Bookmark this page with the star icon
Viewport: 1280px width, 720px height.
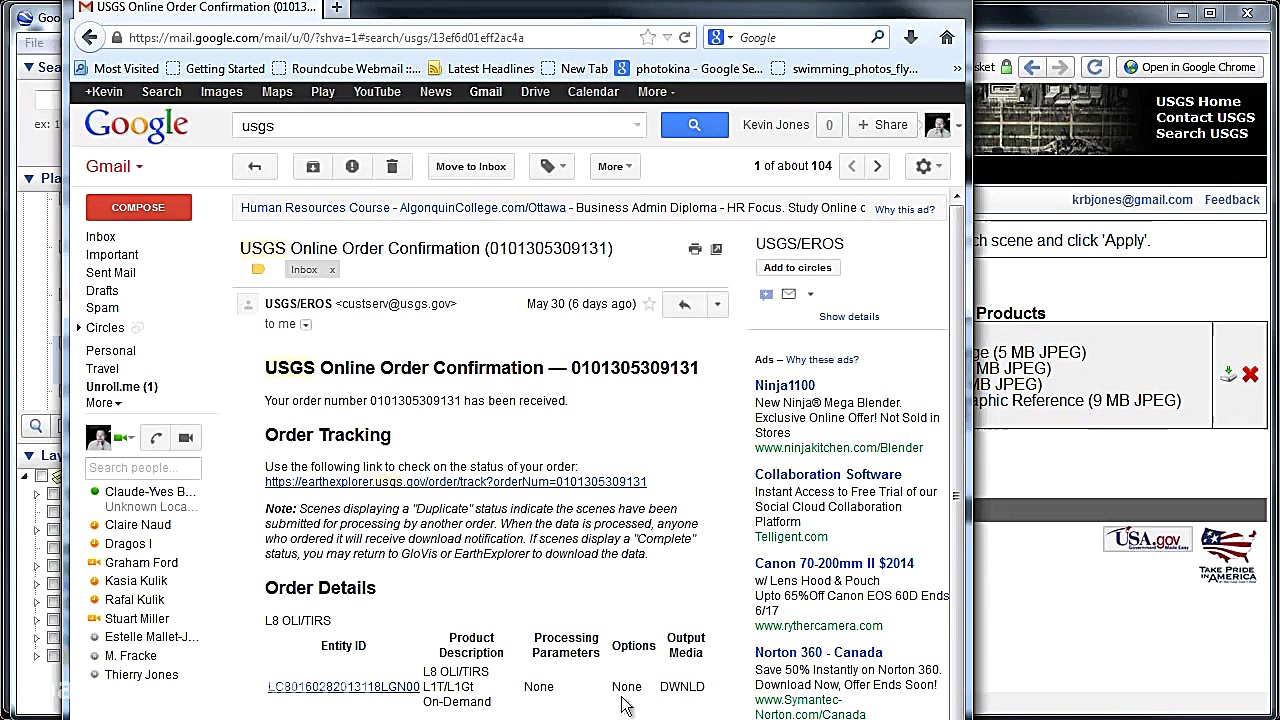point(648,38)
